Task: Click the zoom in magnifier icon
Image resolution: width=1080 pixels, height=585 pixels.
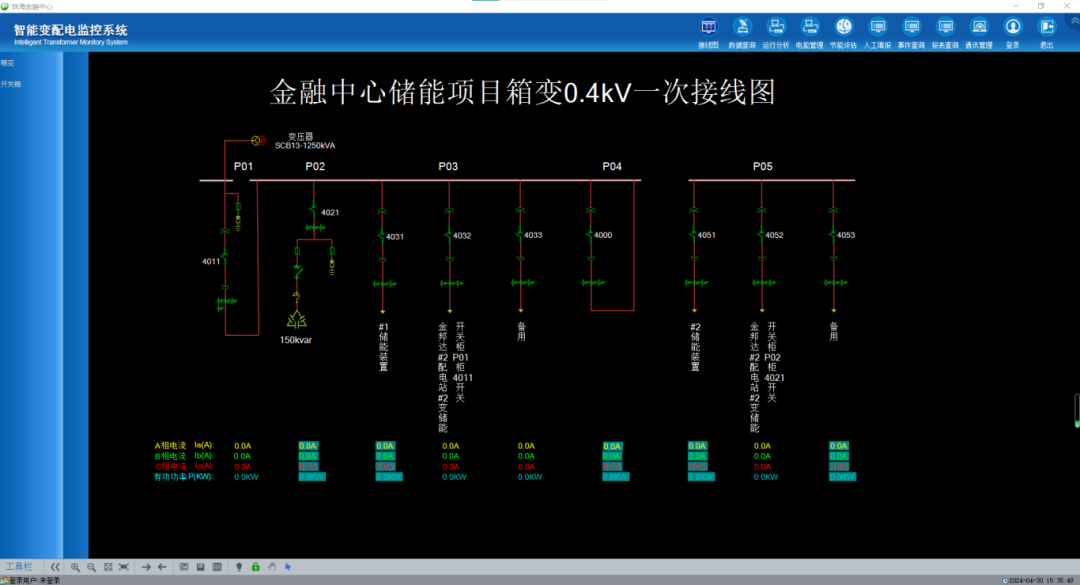Action: tap(75, 567)
